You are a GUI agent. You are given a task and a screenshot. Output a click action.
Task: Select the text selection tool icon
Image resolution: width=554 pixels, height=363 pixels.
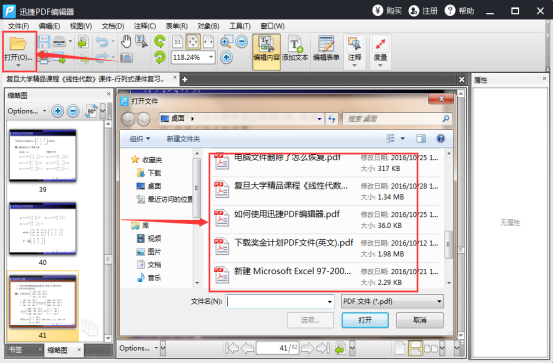[x=142, y=41]
